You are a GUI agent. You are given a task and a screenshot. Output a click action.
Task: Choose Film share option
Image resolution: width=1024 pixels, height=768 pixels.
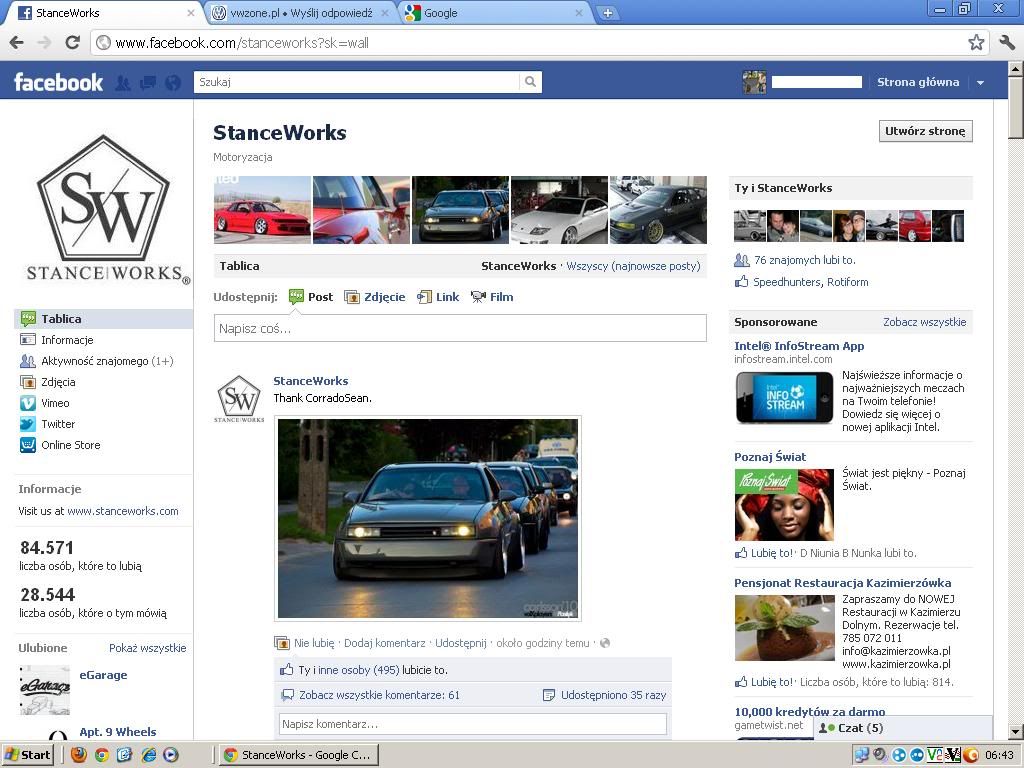click(492, 296)
